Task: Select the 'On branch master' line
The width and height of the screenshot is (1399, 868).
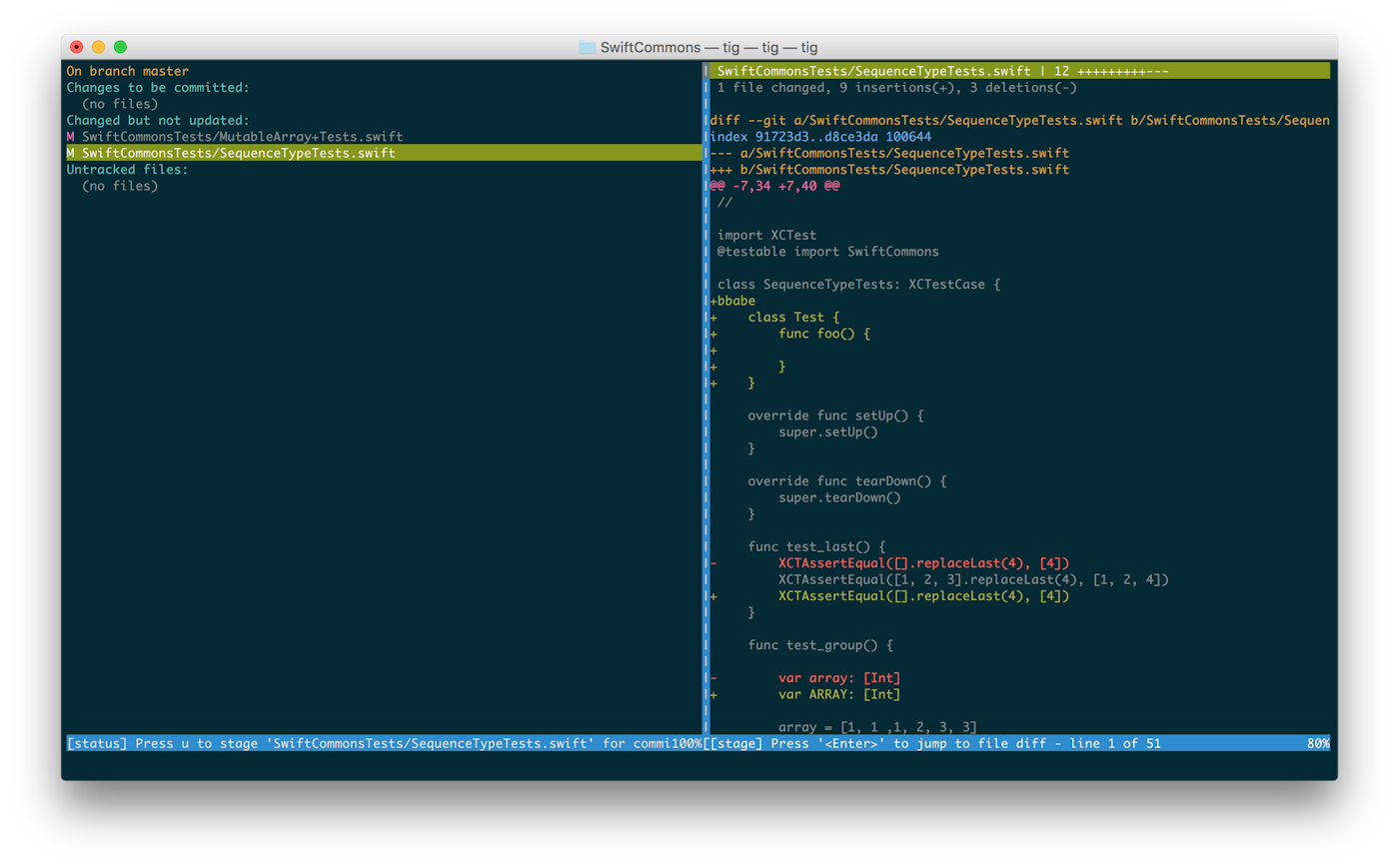Action: tap(127, 71)
